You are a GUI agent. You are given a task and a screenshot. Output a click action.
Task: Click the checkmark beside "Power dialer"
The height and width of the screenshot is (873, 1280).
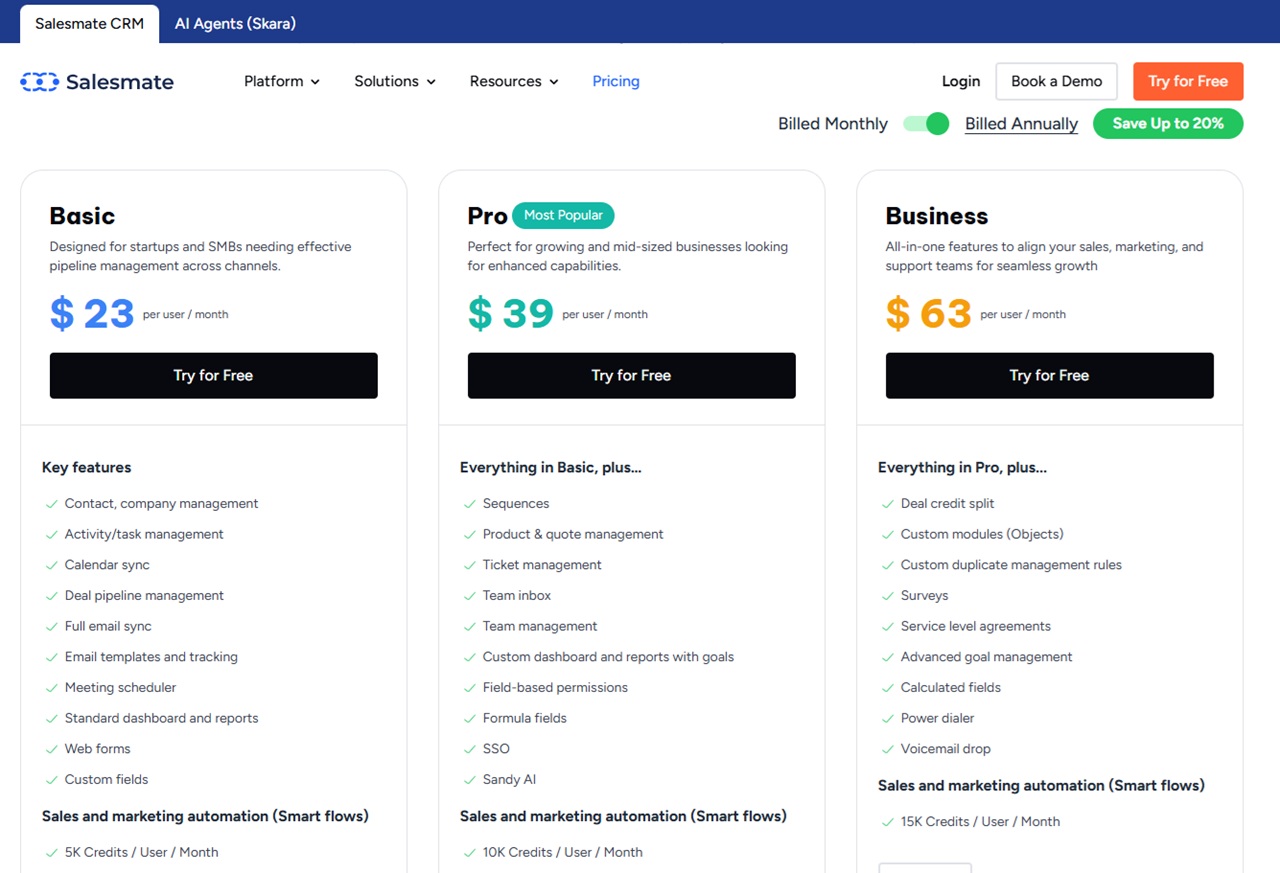pyautogui.click(x=888, y=718)
